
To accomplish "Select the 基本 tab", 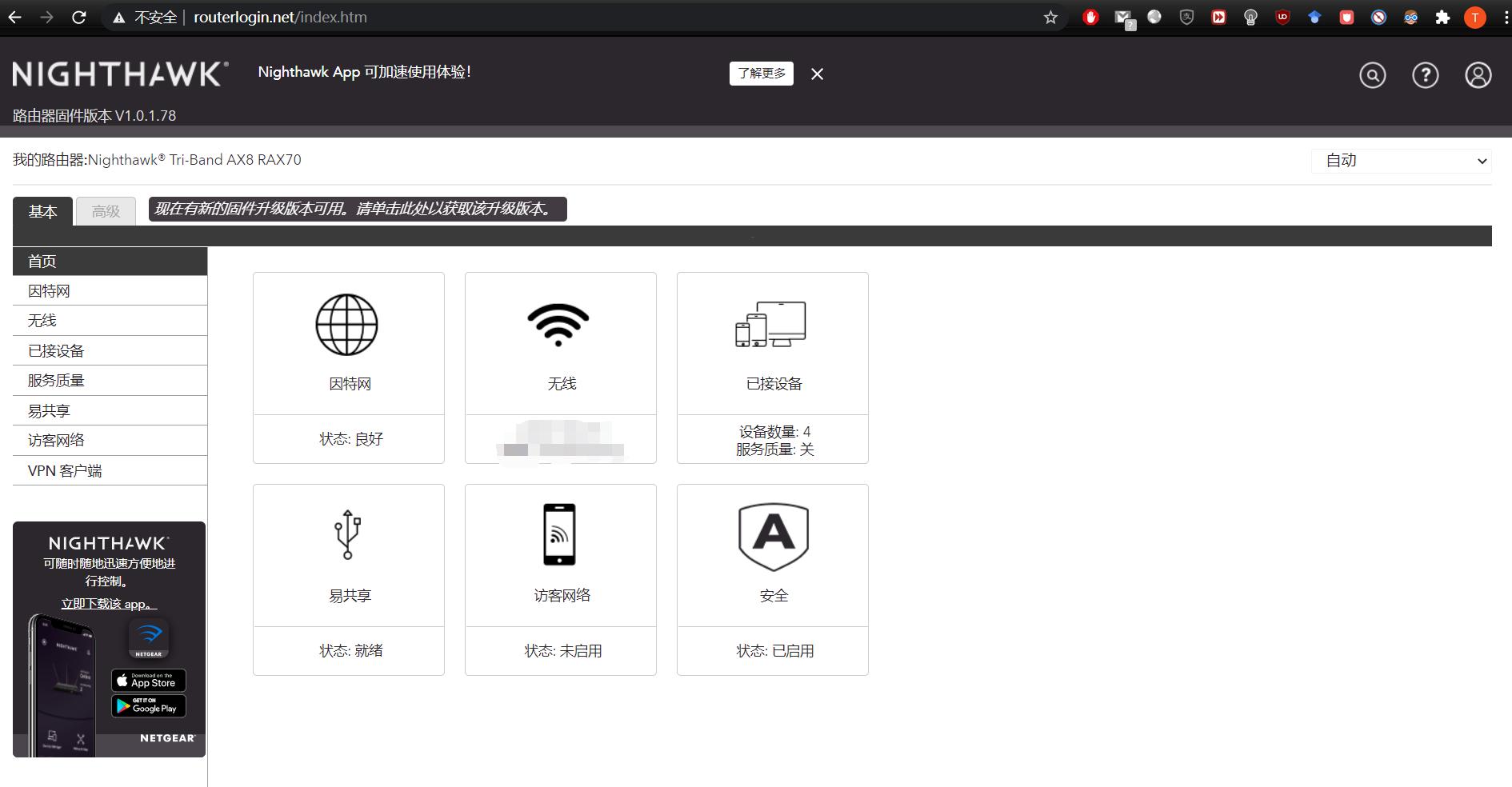I will [43, 211].
